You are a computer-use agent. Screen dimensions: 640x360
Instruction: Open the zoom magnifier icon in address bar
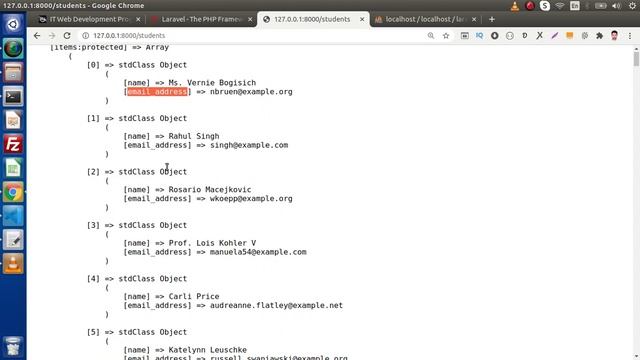click(x=431, y=36)
